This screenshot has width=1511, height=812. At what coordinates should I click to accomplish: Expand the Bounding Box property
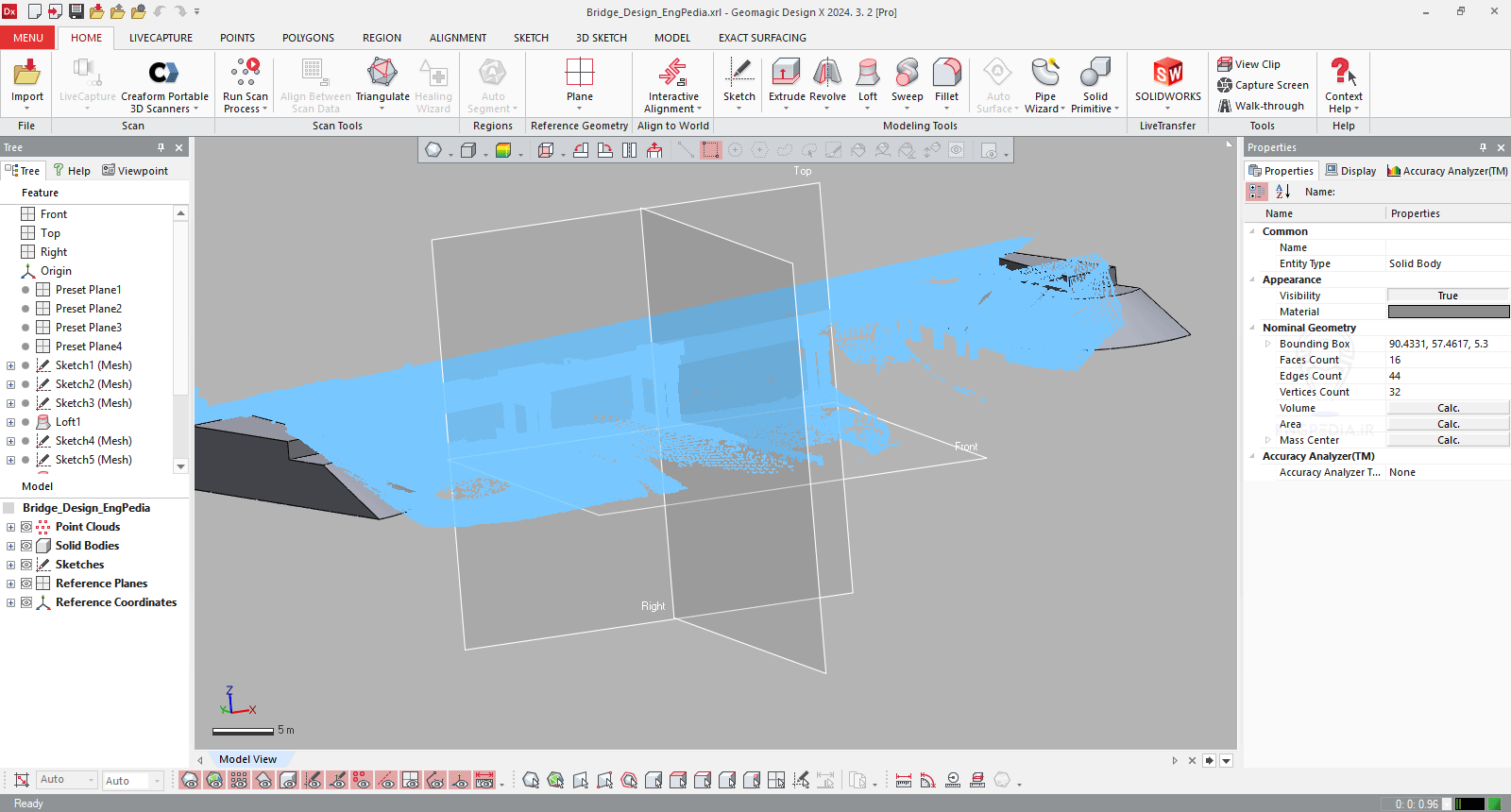point(1267,344)
